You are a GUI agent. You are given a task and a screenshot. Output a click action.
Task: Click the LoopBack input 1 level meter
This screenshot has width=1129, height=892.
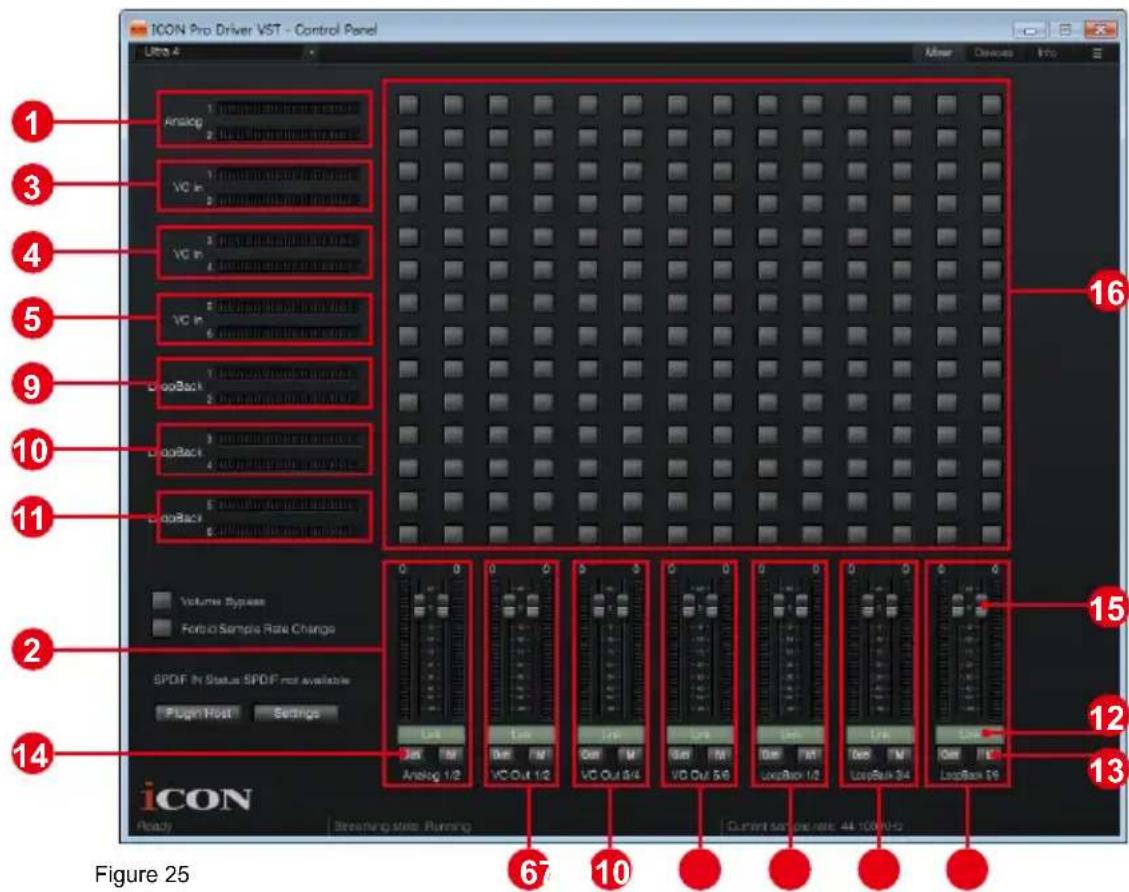point(289,374)
